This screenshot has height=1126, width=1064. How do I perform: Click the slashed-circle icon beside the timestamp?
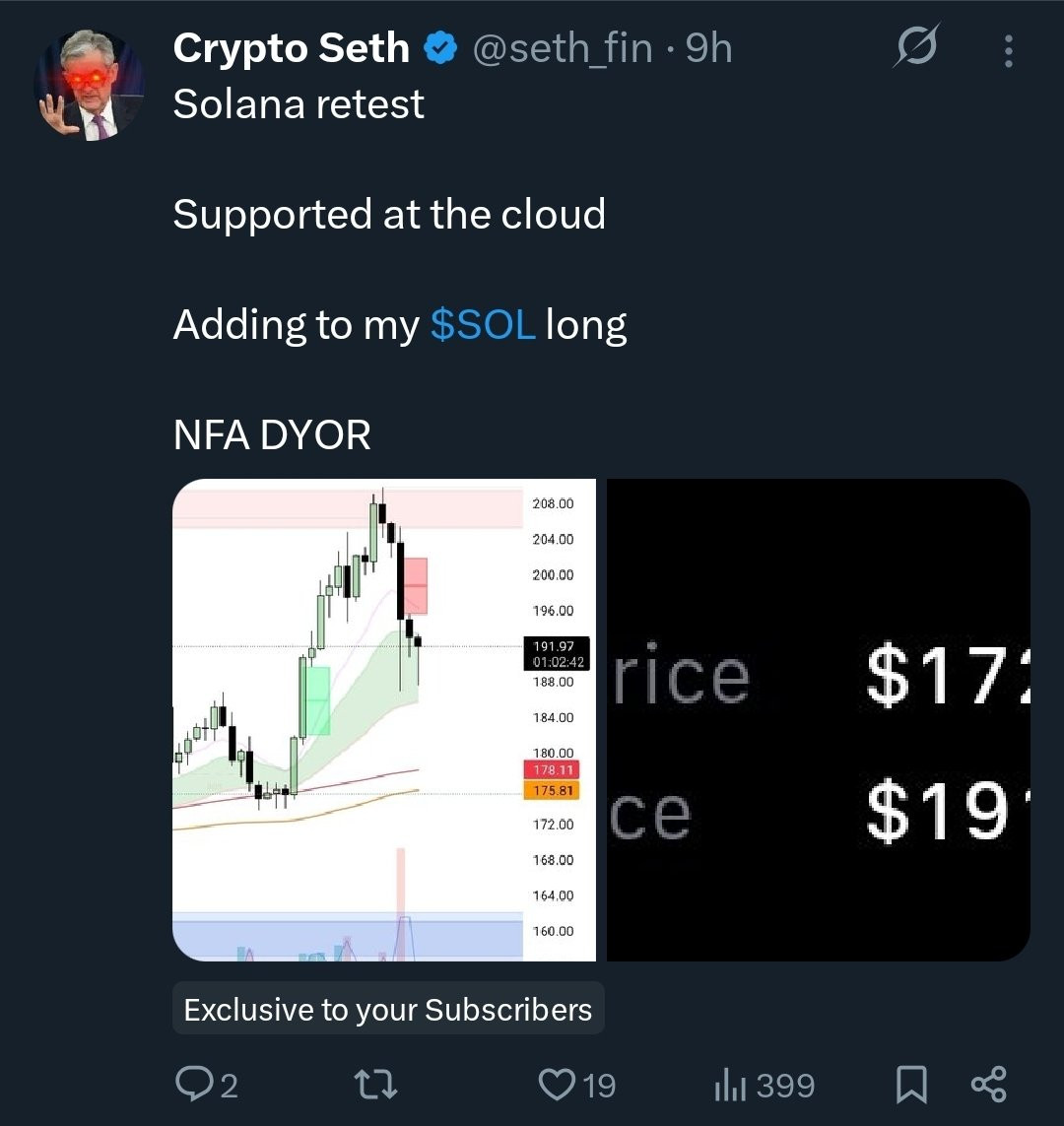pyautogui.click(x=916, y=47)
